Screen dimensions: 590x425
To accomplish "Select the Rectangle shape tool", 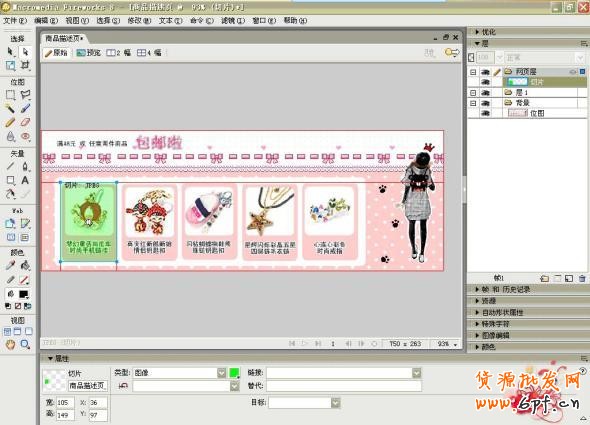I will coord(10,180).
